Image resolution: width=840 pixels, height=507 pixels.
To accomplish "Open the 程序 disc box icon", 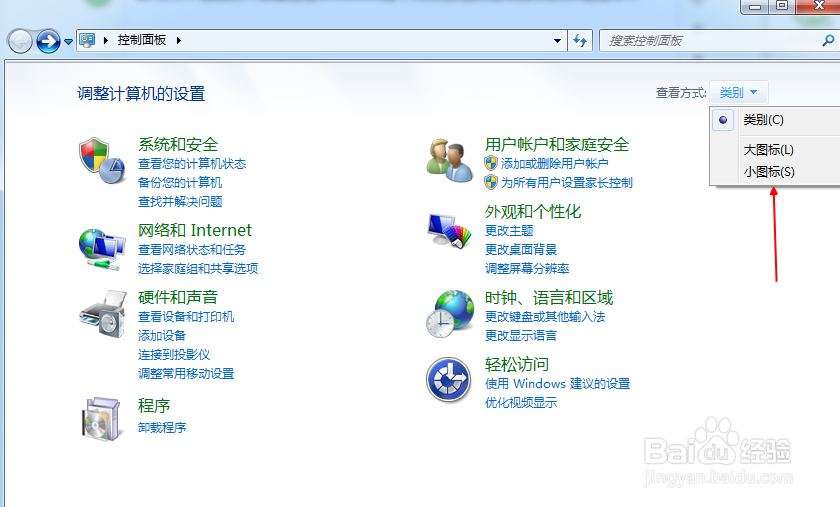I will [x=101, y=419].
